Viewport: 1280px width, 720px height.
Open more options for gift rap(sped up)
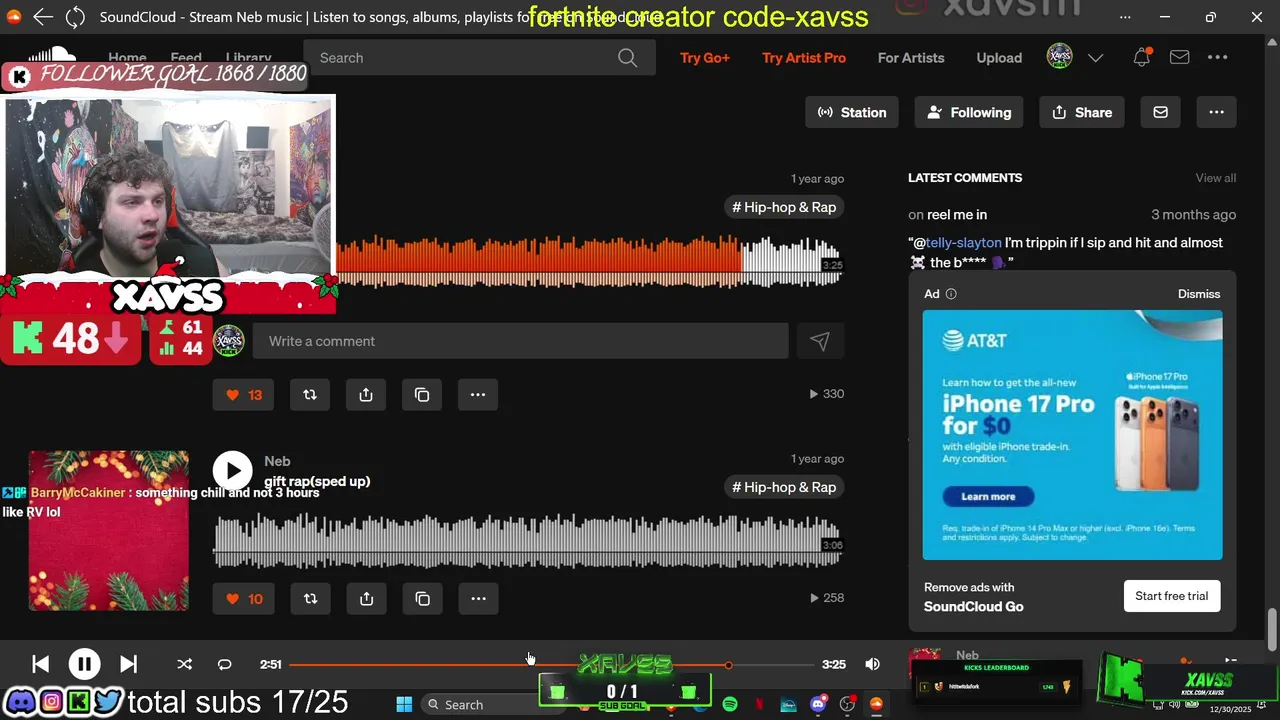[478, 598]
